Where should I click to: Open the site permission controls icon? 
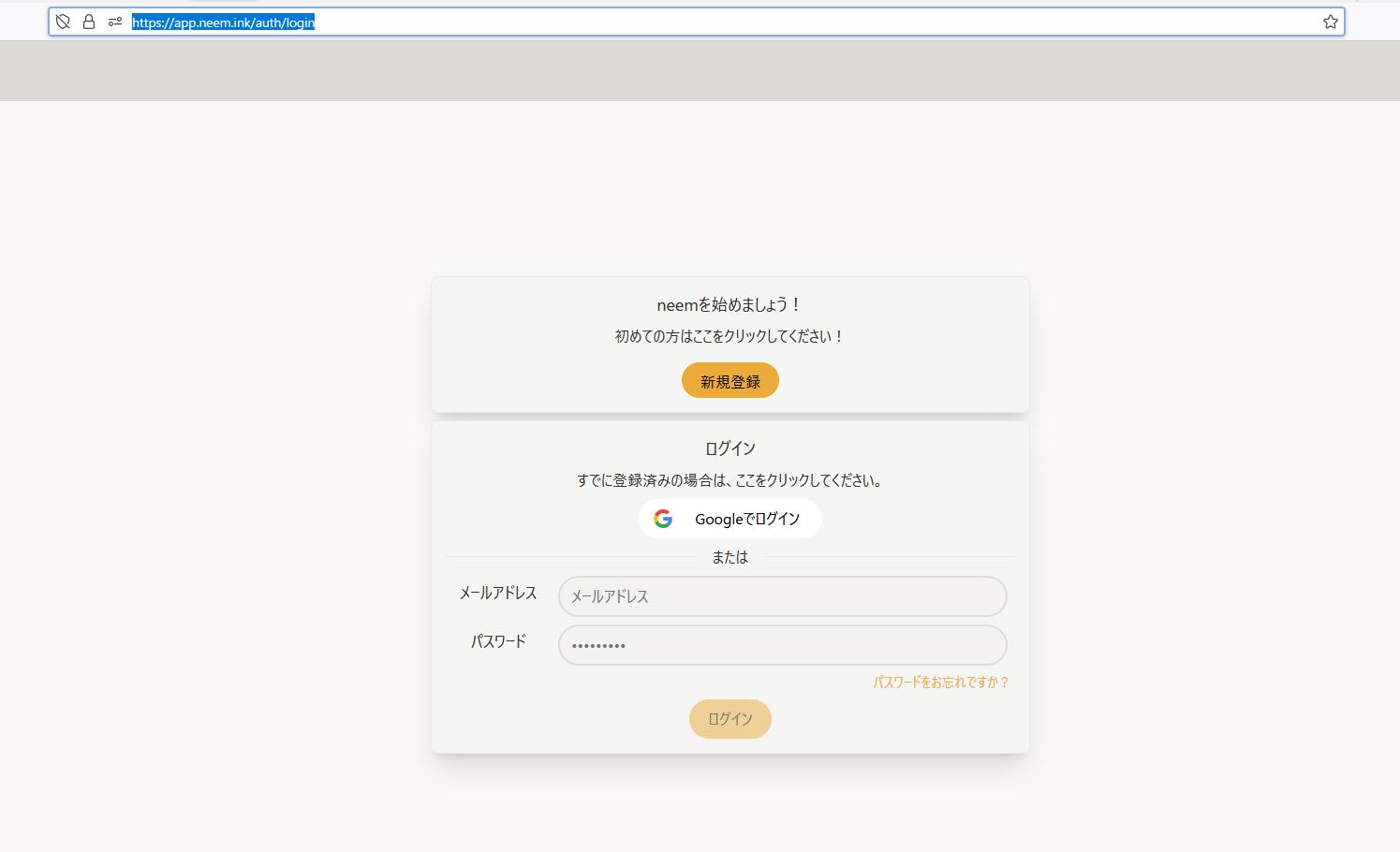[x=114, y=21]
